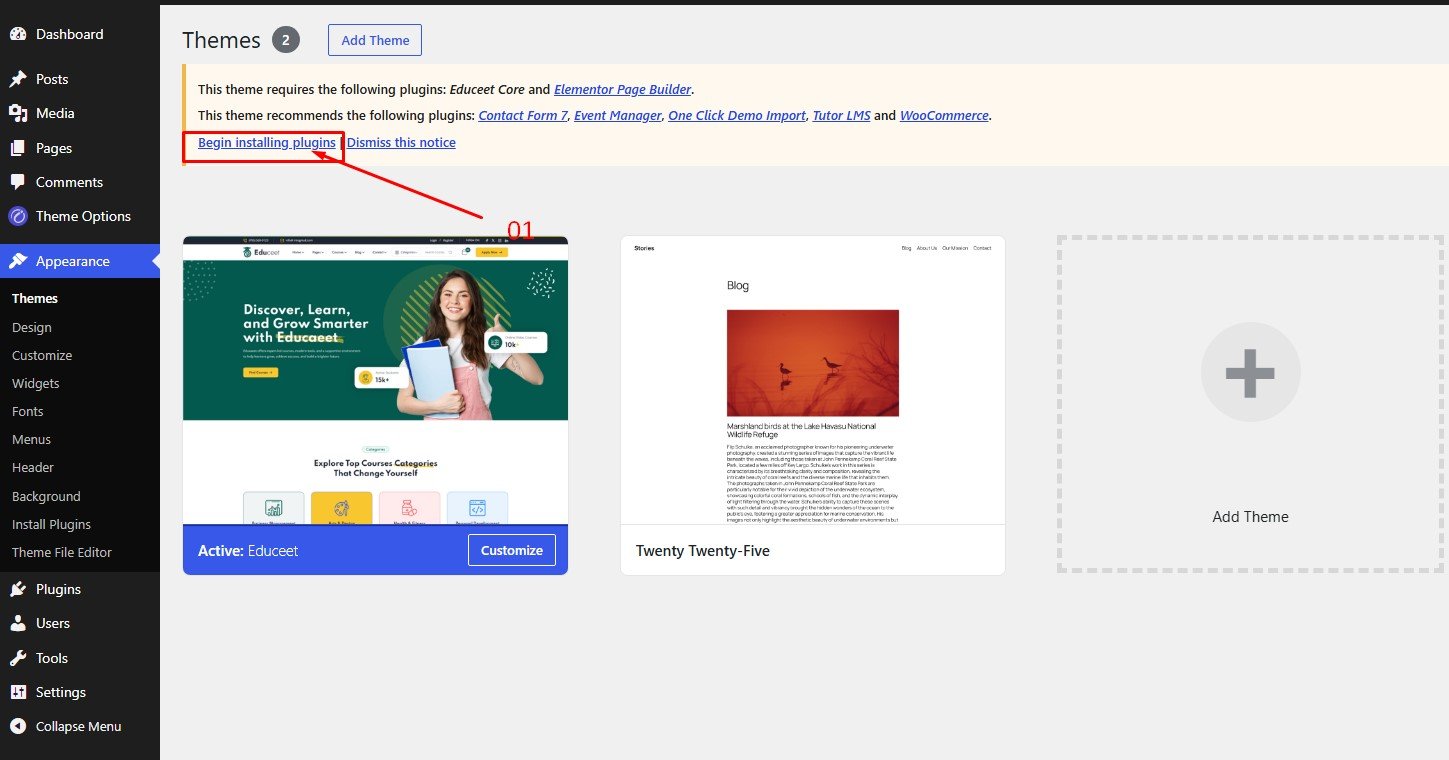
Task: Click Customize on the active Educeet theme
Action: click(x=512, y=550)
